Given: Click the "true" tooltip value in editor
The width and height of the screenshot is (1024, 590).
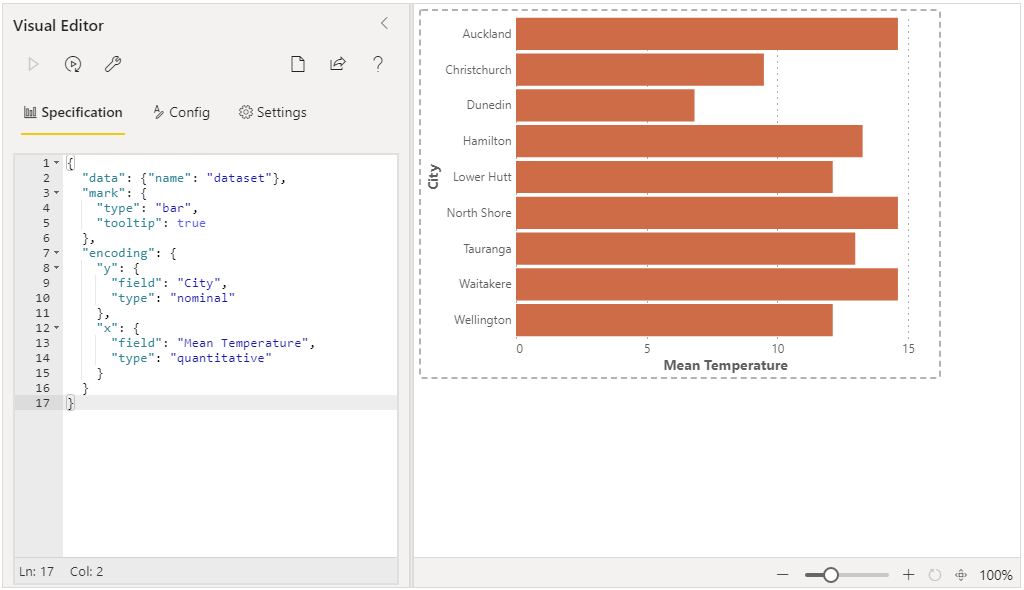Looking at the screenshot, I should tap(191, 223).
